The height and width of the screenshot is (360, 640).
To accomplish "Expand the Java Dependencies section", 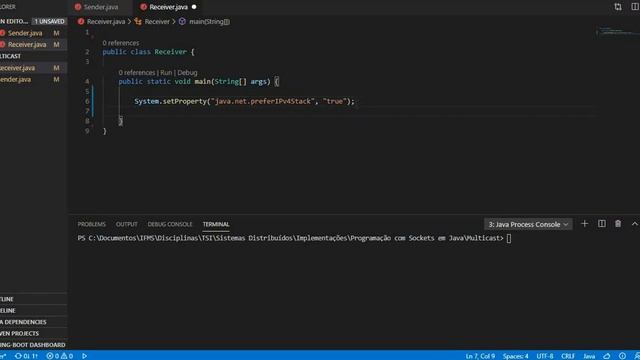I will (33, 322).
